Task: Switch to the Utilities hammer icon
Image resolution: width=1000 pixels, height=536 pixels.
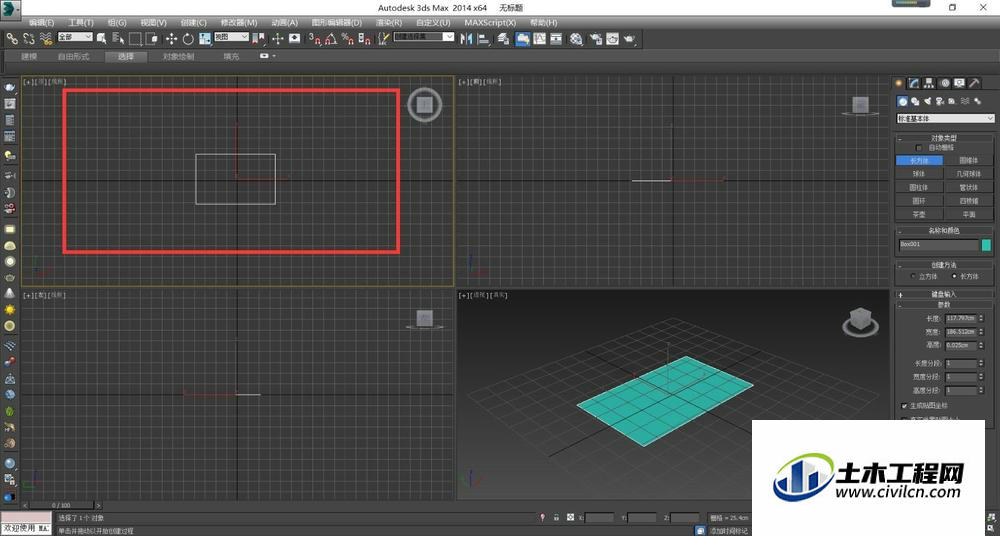Action: coord(974,83)
